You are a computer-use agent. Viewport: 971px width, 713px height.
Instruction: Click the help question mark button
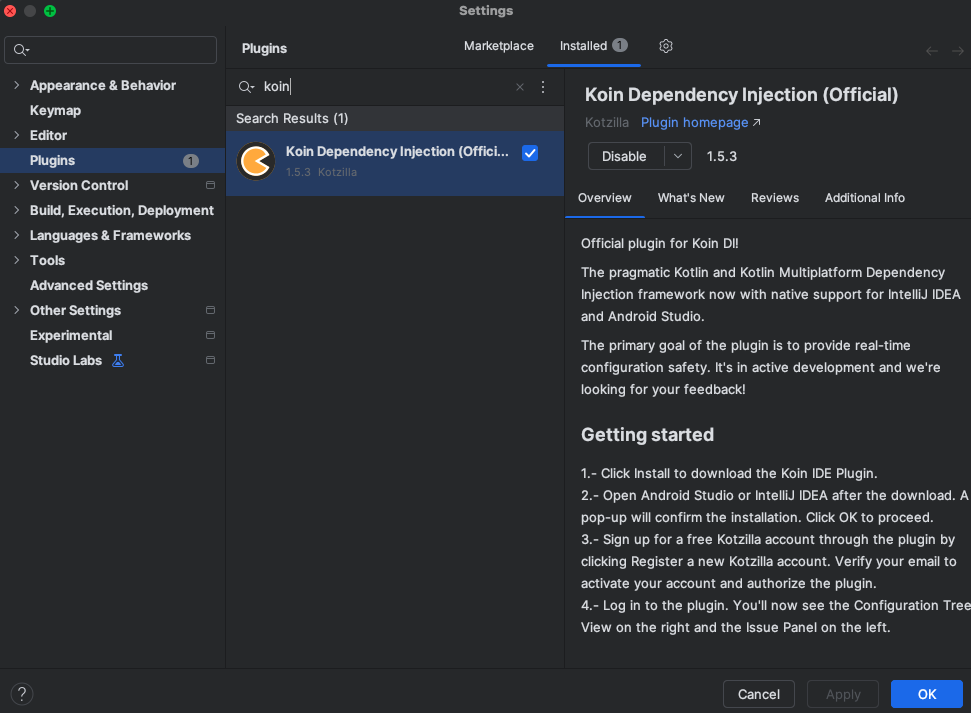click(22, 694)
